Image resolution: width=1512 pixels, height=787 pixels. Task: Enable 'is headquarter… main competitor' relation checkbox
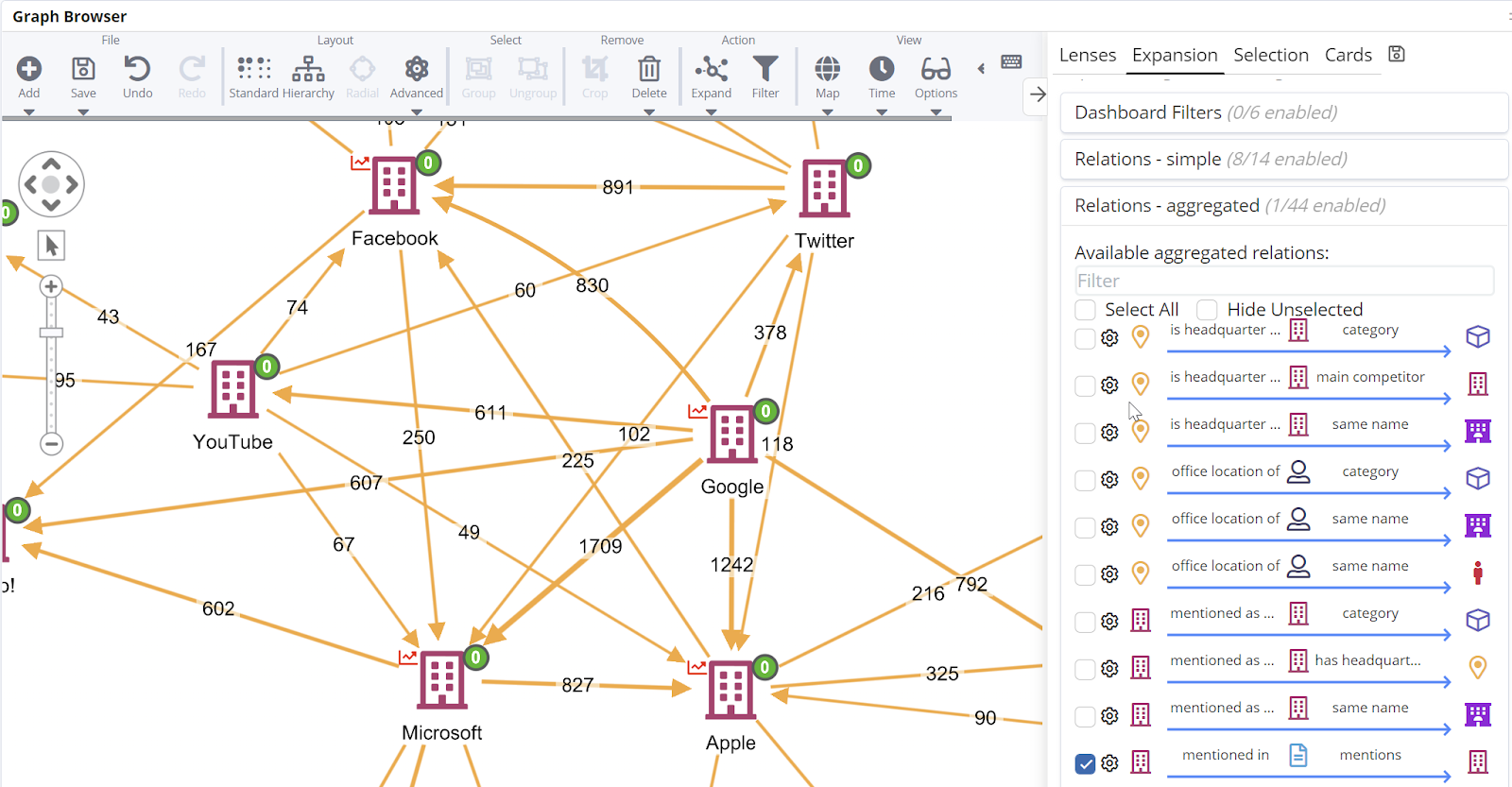[1085, 385]
